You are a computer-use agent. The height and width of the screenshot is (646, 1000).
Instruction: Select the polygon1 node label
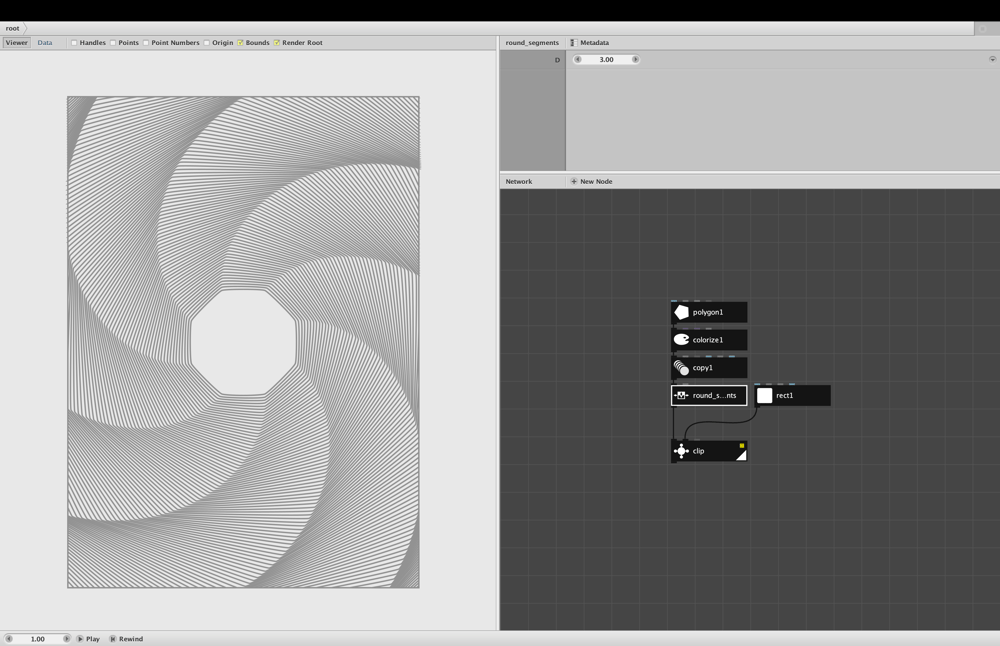(x=708, y=312)
